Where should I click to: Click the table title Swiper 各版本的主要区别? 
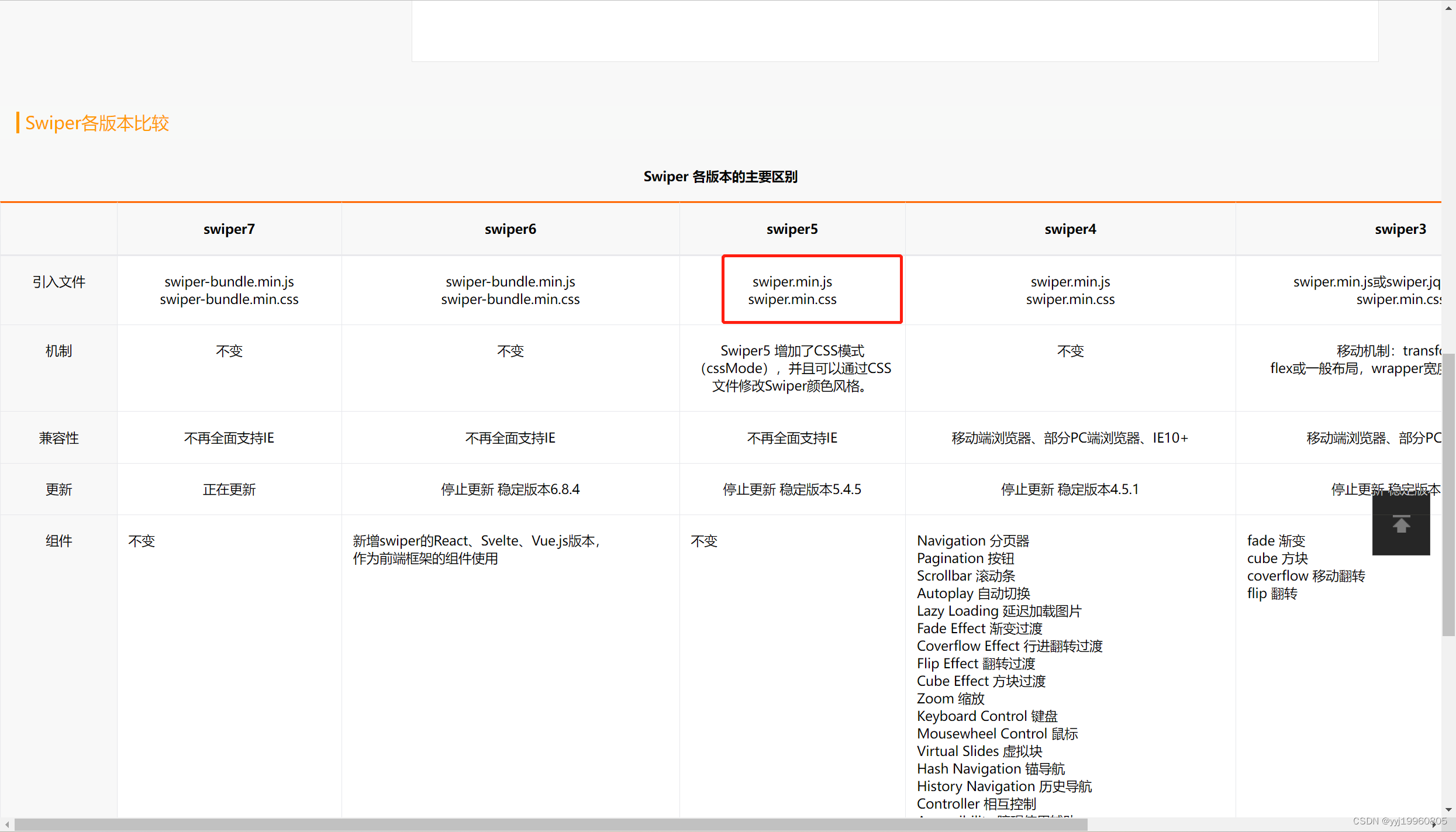(720, 176)
